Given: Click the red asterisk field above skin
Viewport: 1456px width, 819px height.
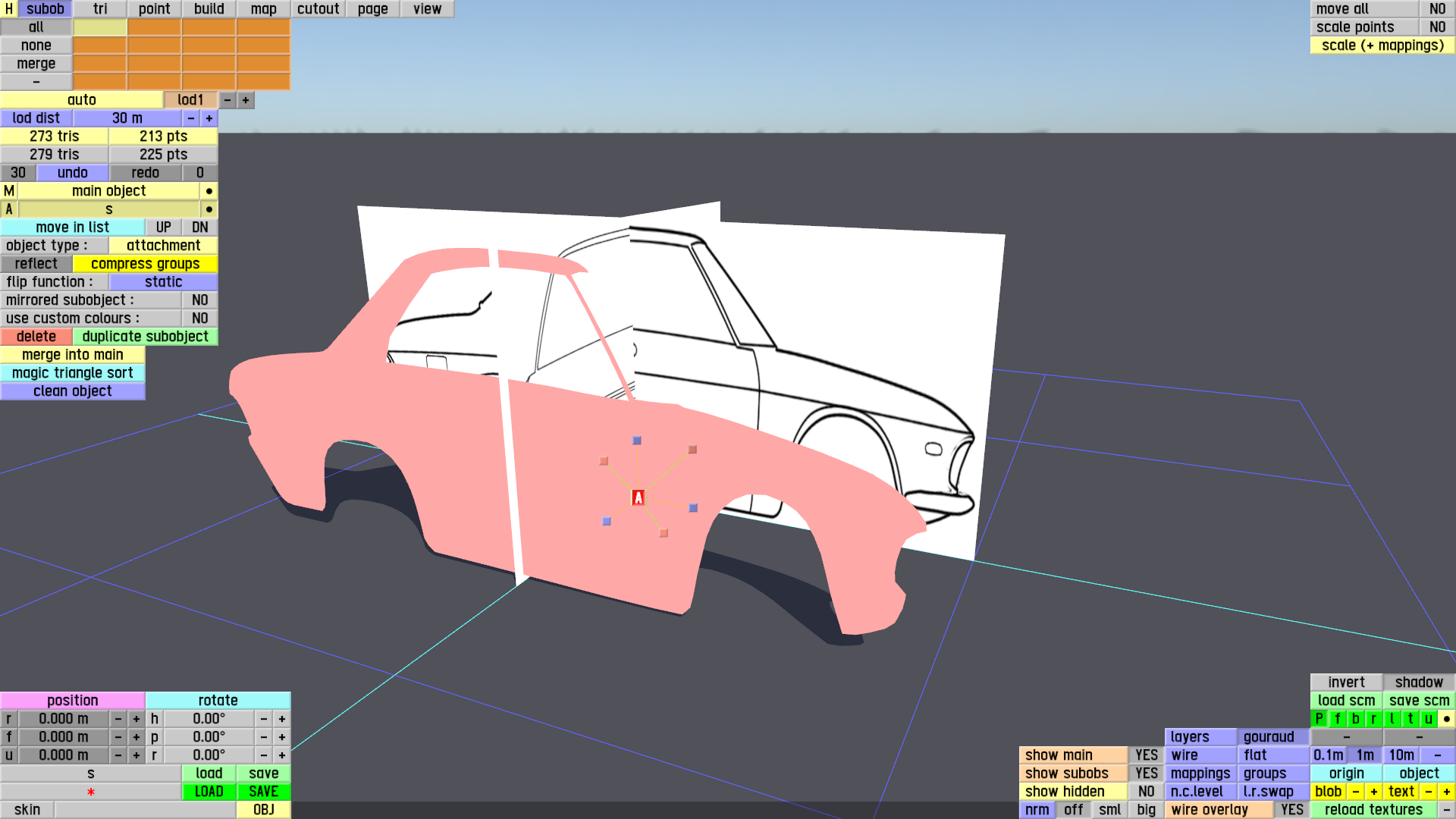Looking at the screenshot, I should 90,792.
